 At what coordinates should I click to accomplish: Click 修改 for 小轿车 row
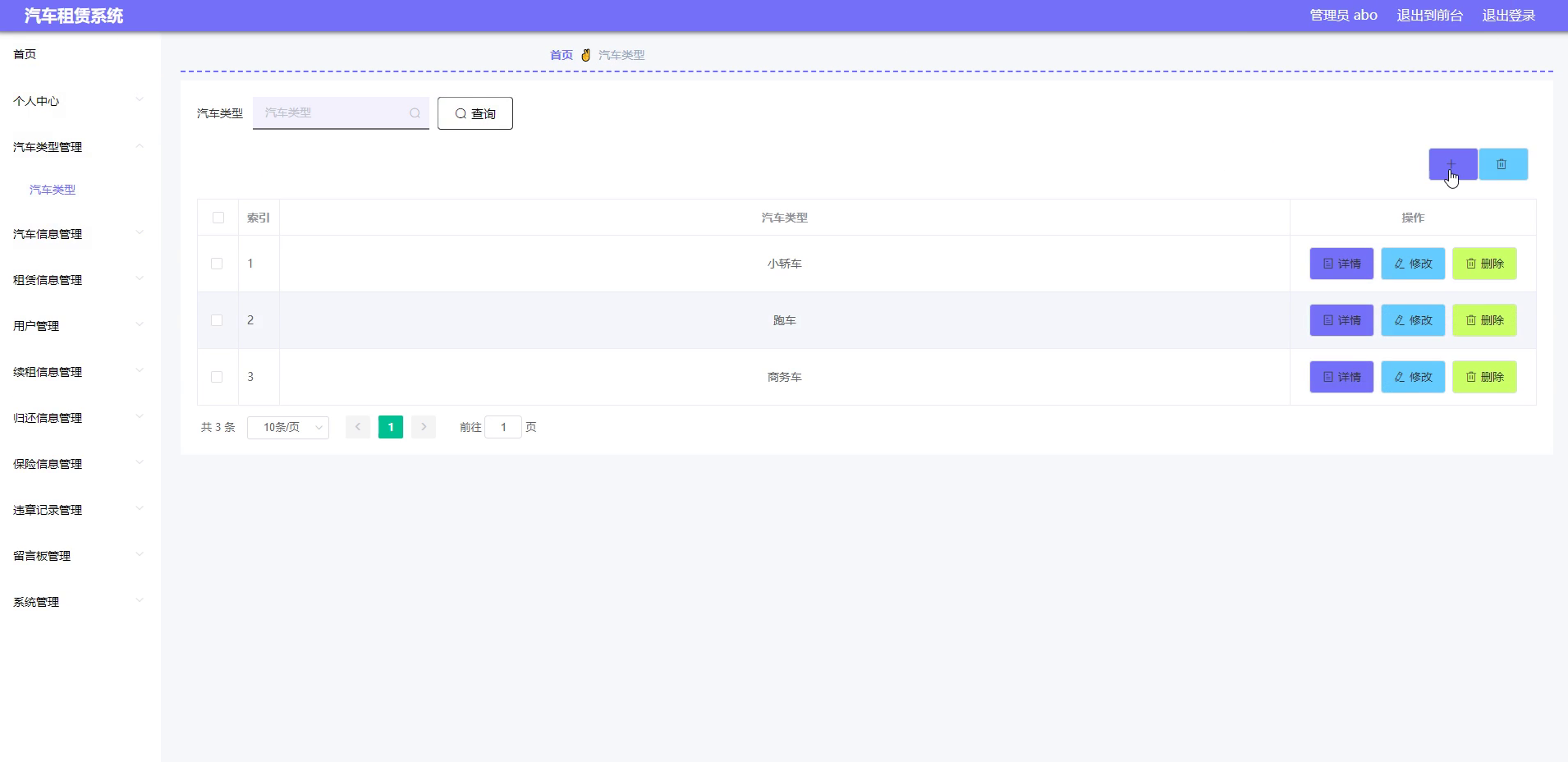click(x=1413, y=264)
